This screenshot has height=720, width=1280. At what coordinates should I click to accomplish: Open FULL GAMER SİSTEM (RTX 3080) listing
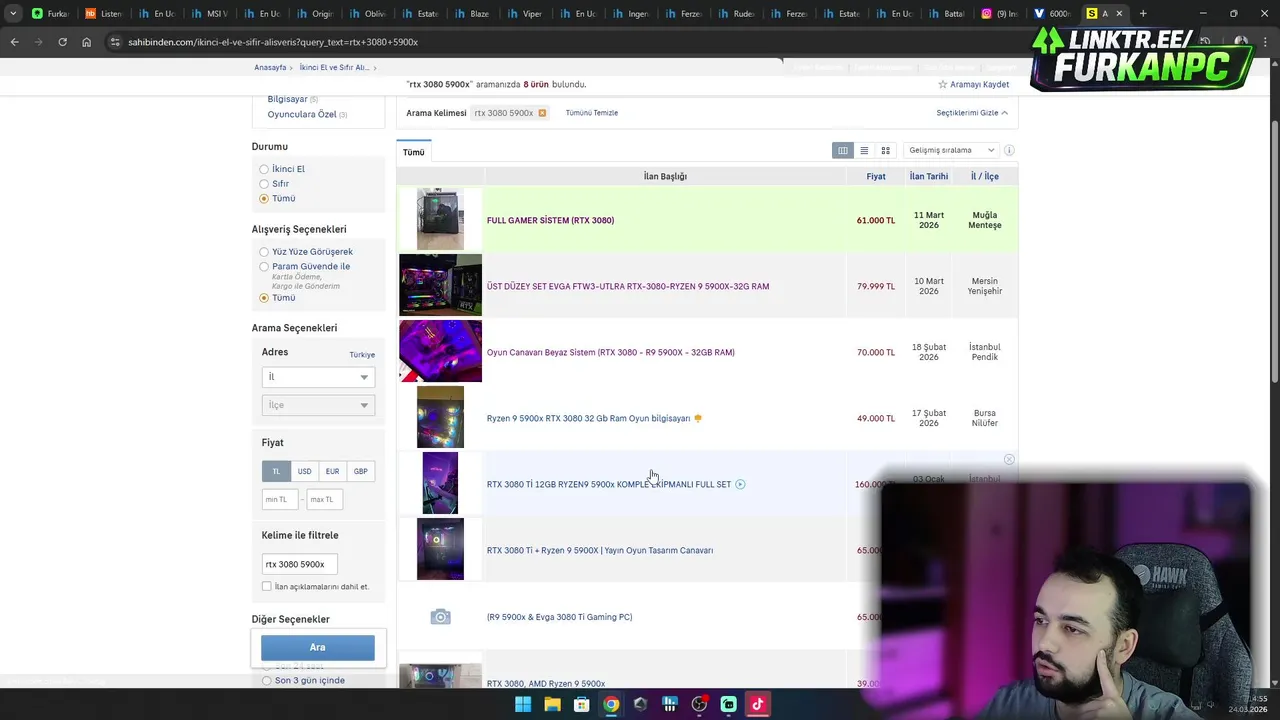[550, 220]
